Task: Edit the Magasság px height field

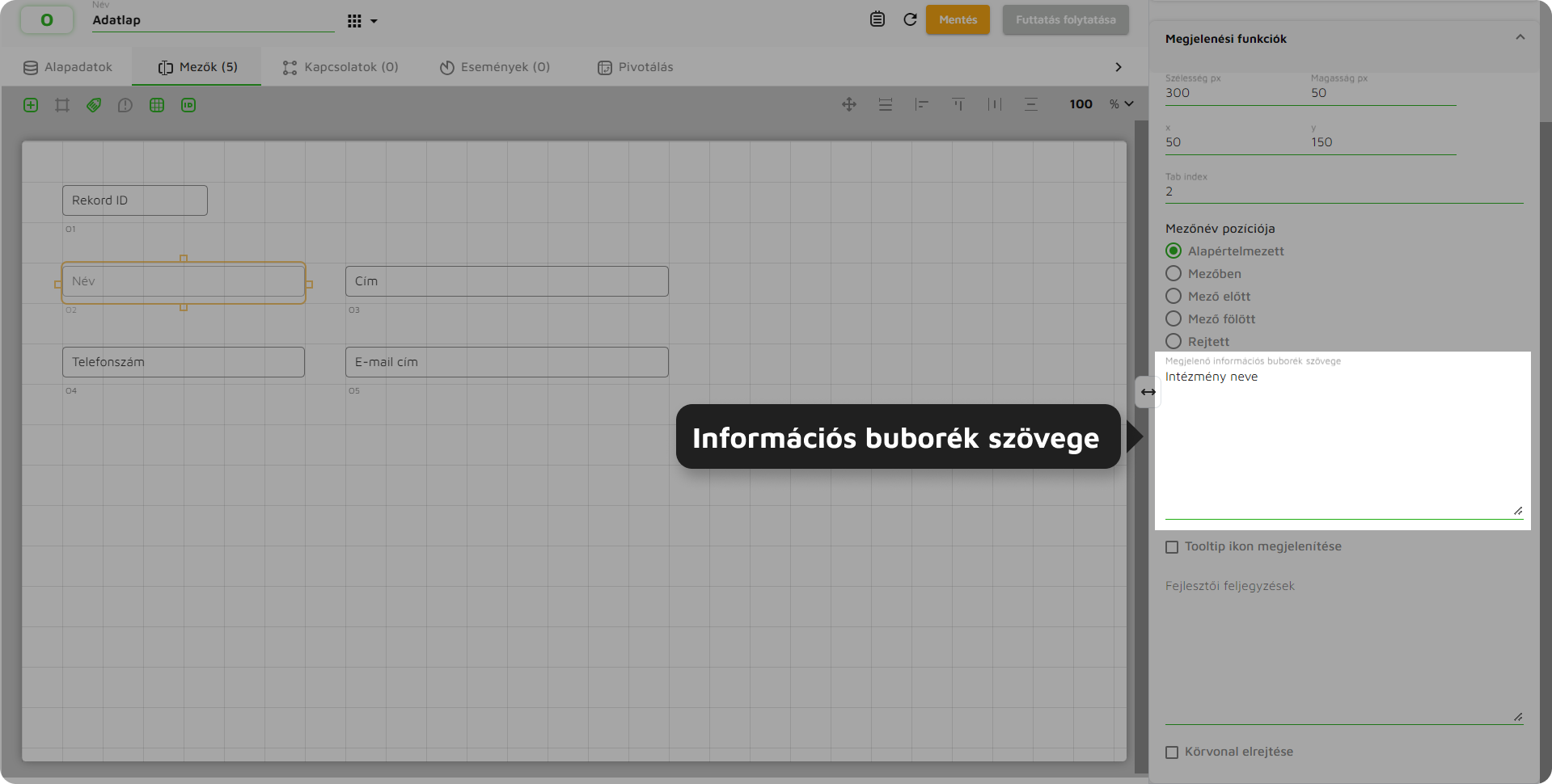Action: 1383,93
